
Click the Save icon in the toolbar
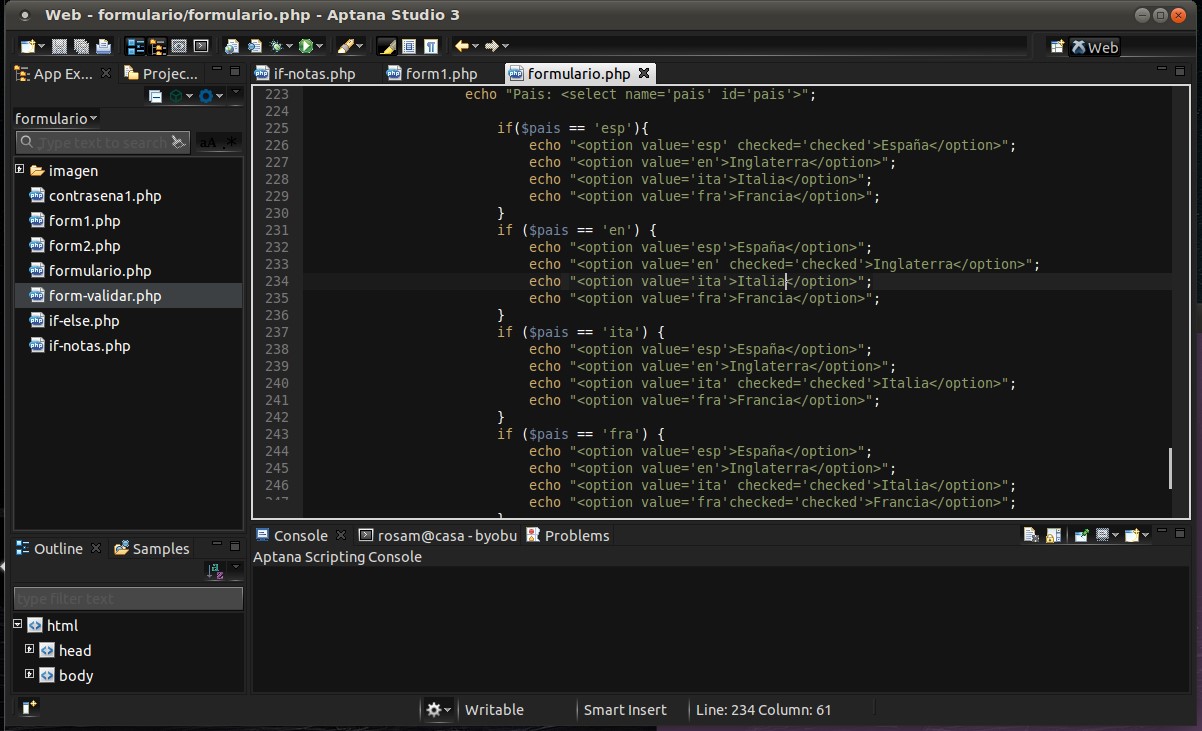59,46
